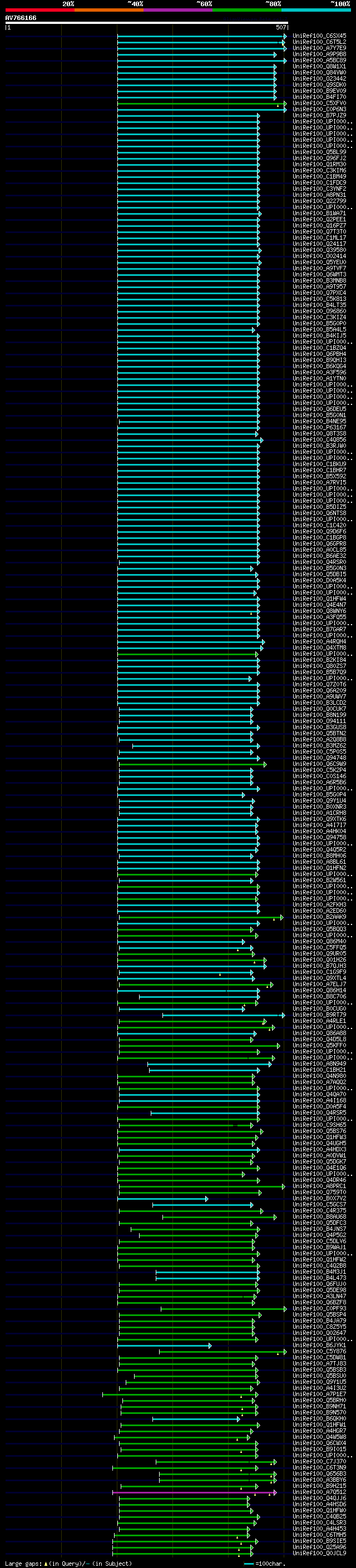
Task: Open UniRef100_A8PN31 hit details
Action: [319, 195]
